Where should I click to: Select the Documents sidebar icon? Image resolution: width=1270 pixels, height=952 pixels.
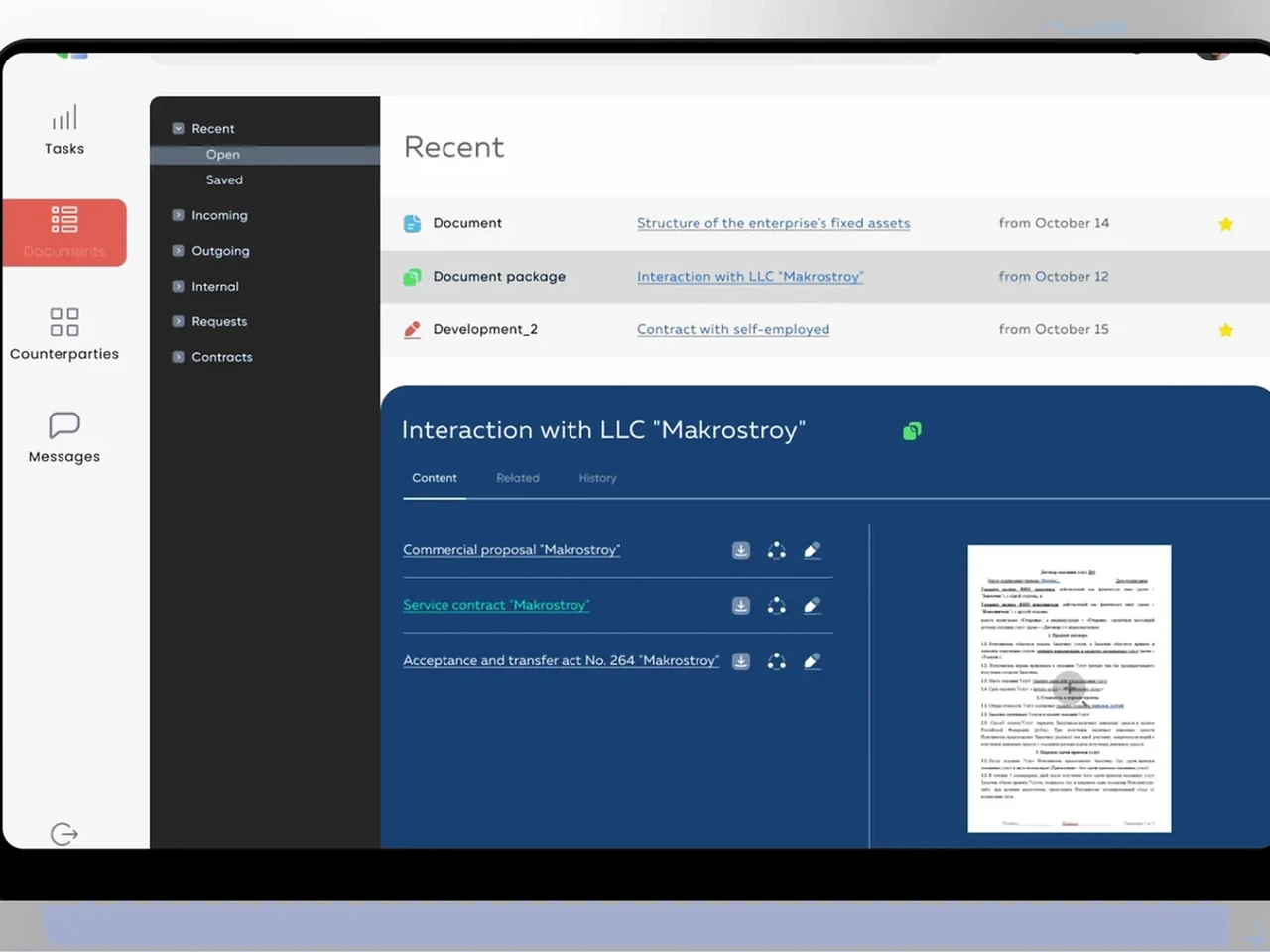point(64,219)
